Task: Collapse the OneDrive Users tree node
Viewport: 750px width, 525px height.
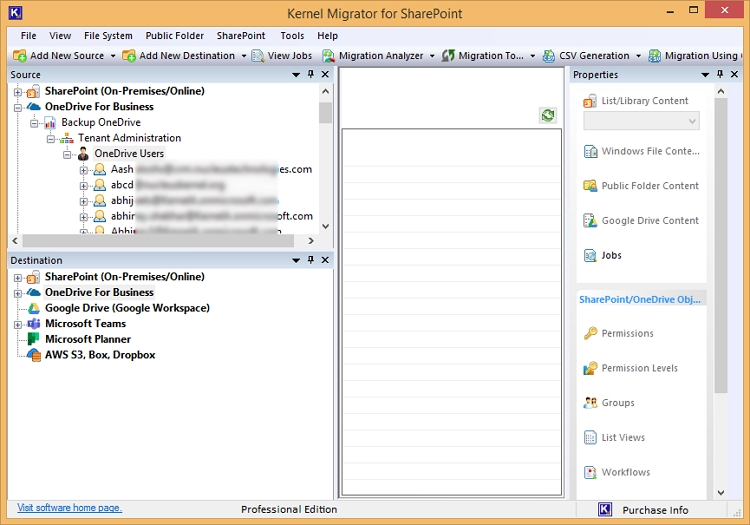Action: [68, 154]
